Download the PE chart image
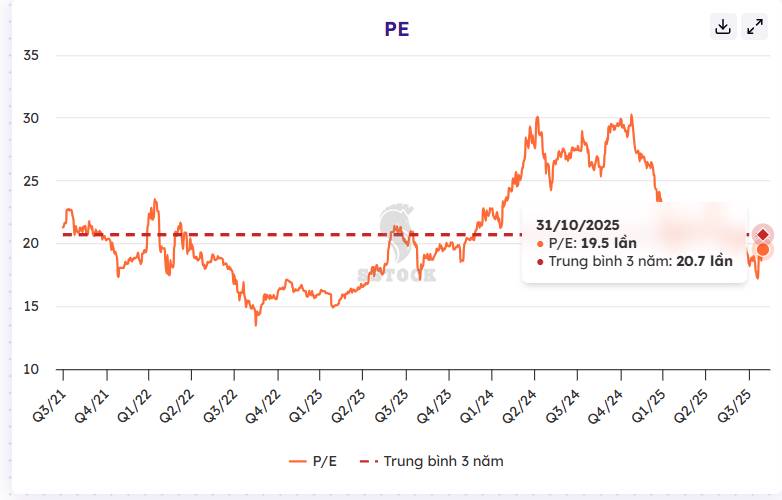 point(723,27)
